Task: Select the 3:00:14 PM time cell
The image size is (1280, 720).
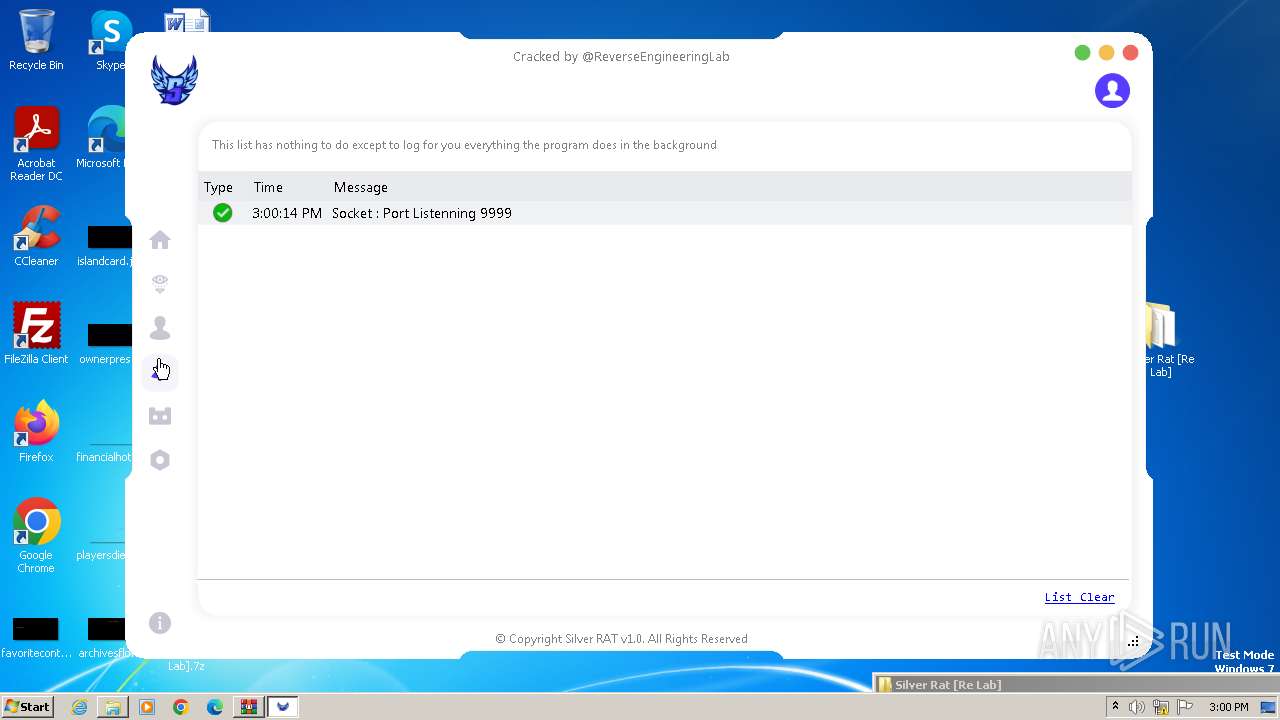Action: (x=287, y=213)
